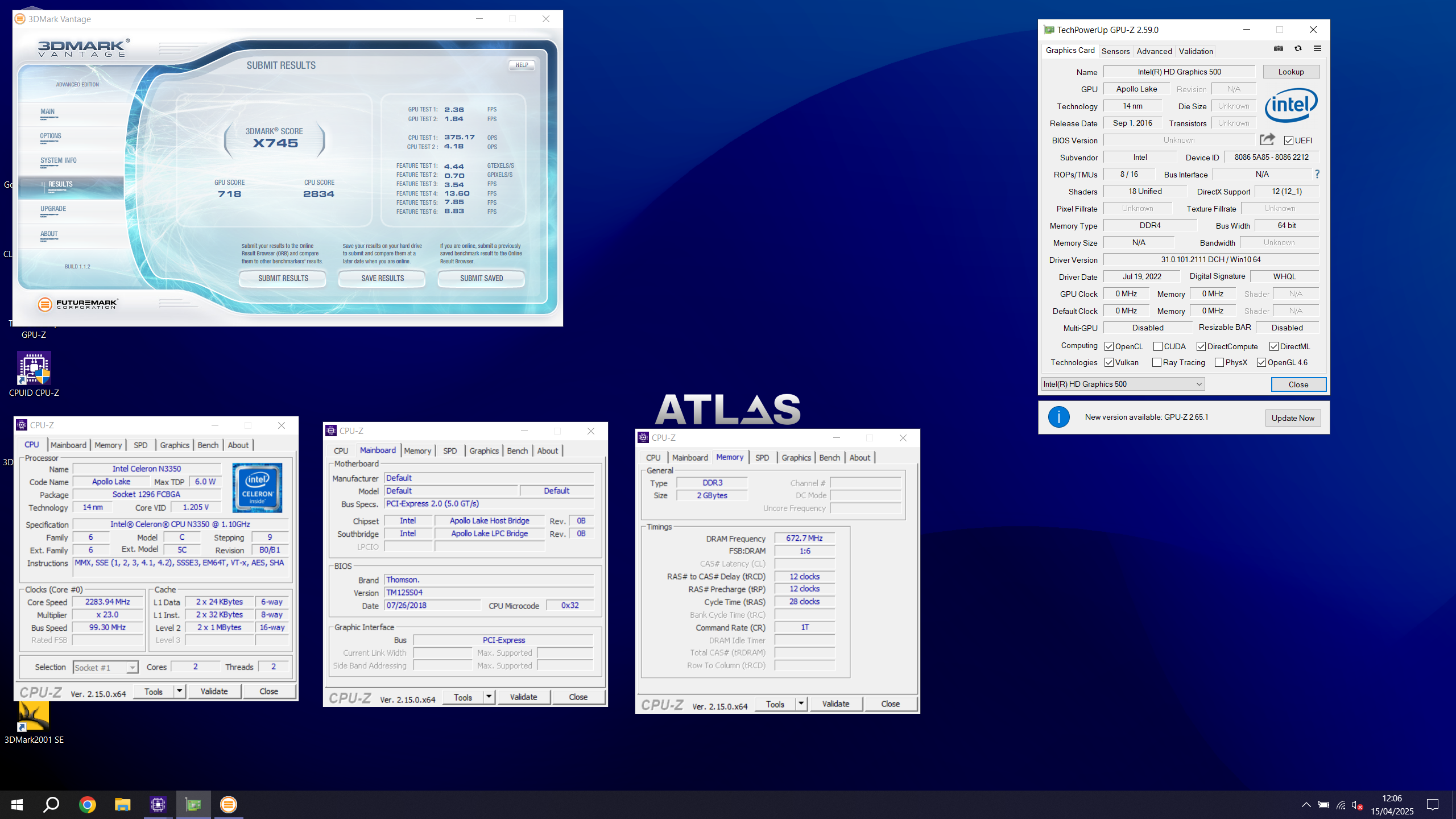Click the battery tray icon
Screen dimensions: 1456x819
1323,805
